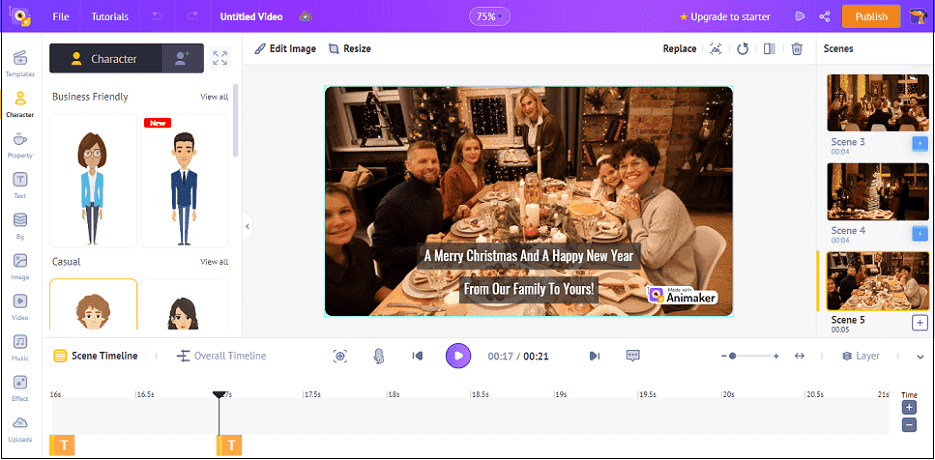View all Casual characters
The width and height of the screenshot is (935, 460).
click(x=214, y=262)
